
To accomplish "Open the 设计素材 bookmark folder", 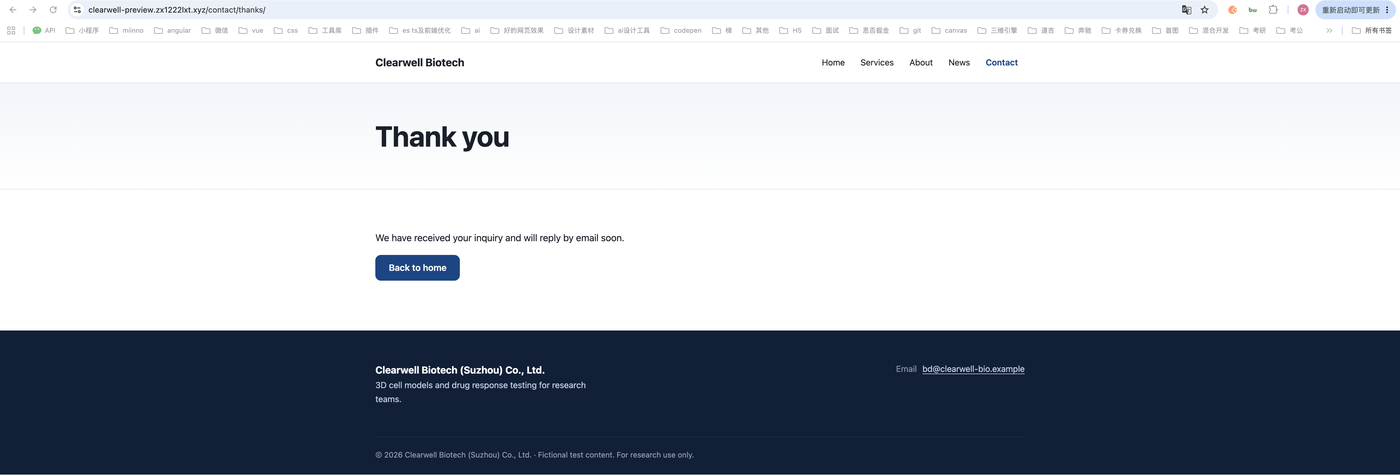I will 574,30.
